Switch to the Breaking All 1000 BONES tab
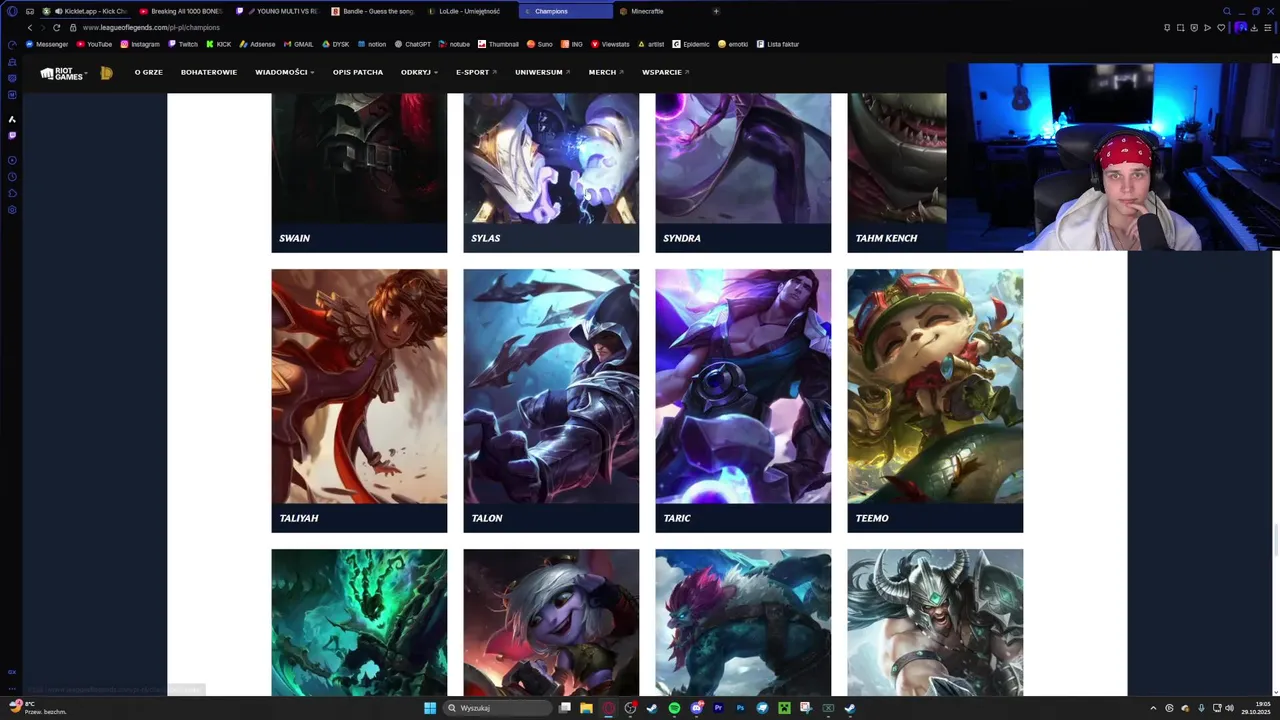The height and width of the screenshot is (720, 1280). coord(180,11)
